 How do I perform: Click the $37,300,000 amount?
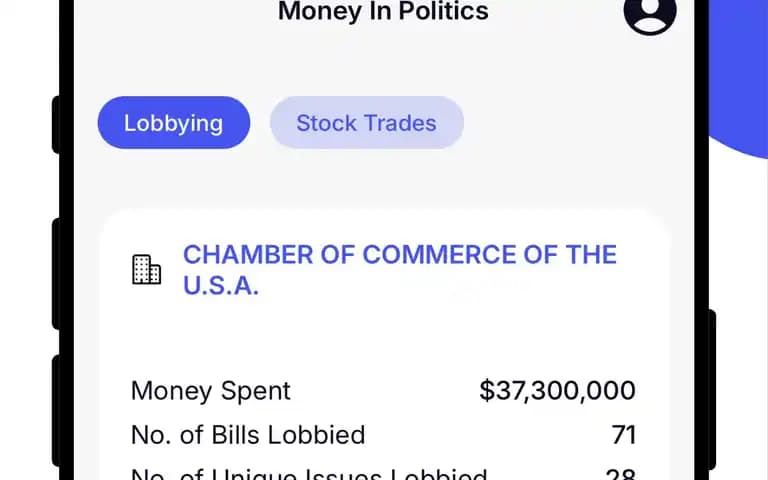[x=557, y=391]
